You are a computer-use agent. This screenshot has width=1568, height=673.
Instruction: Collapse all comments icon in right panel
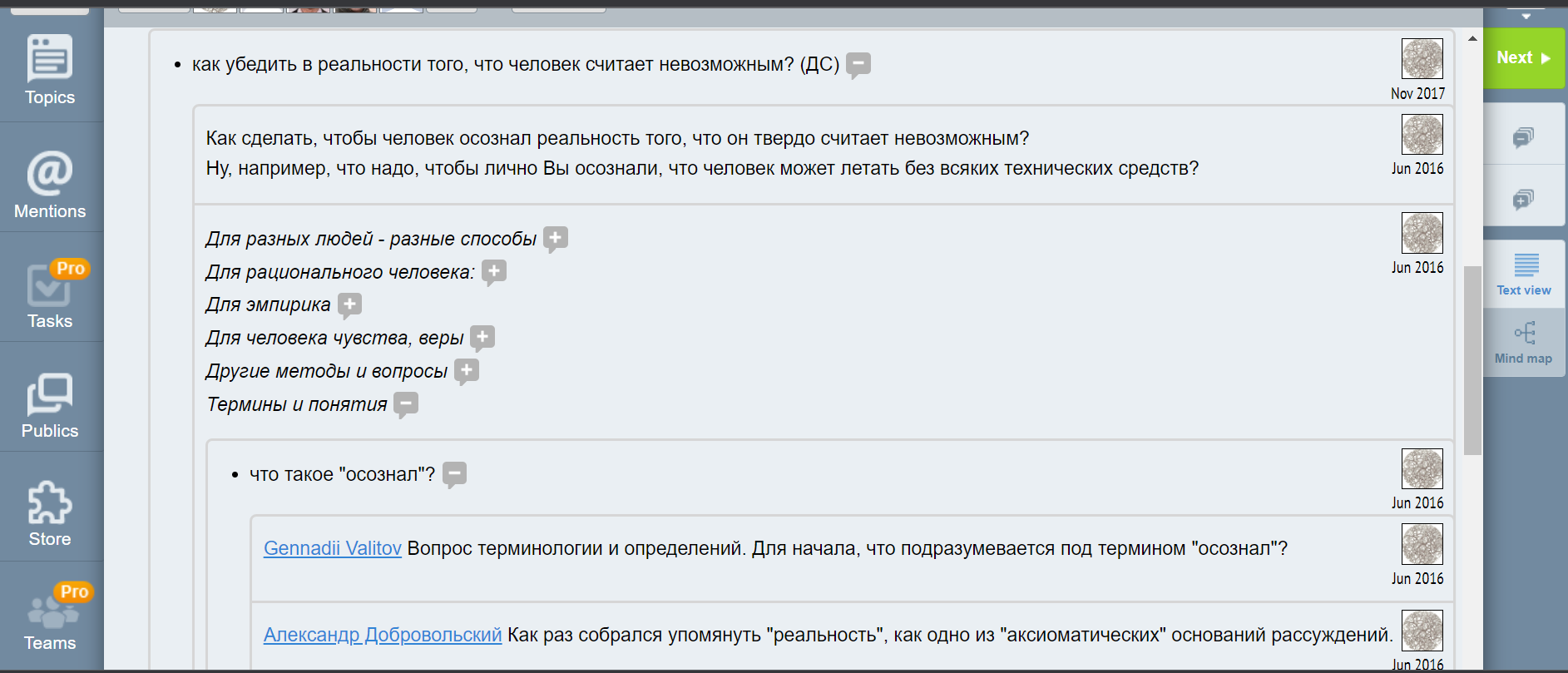(1523, 136)
